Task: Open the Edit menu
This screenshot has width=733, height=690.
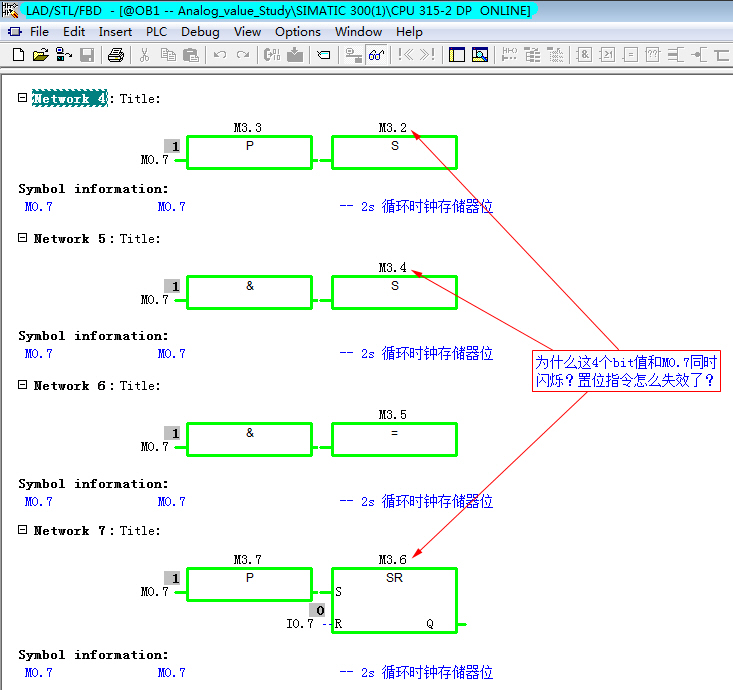Action: 74,32
